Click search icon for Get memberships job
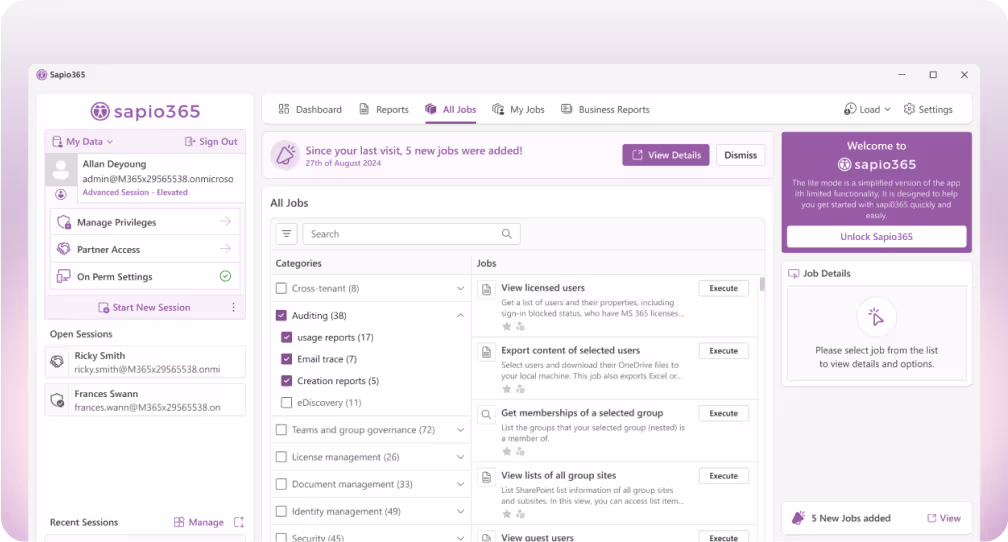This screenshot has height=542, width=1008. click(487, 414)
